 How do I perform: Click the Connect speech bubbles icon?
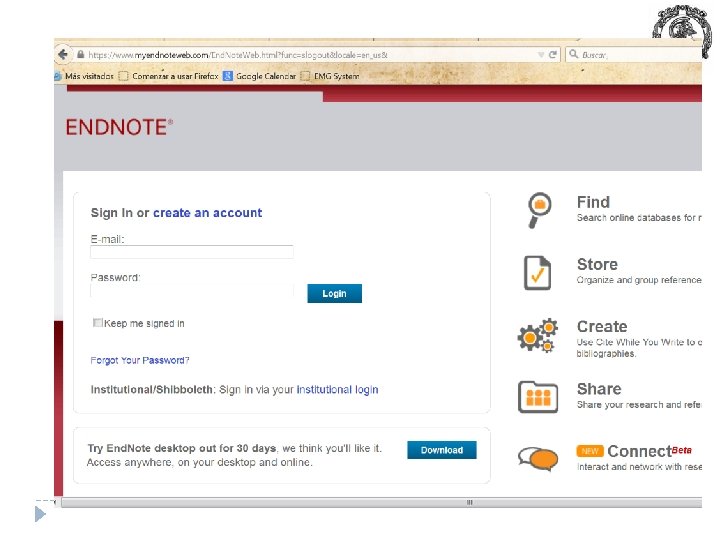click(x=538, y=459)
